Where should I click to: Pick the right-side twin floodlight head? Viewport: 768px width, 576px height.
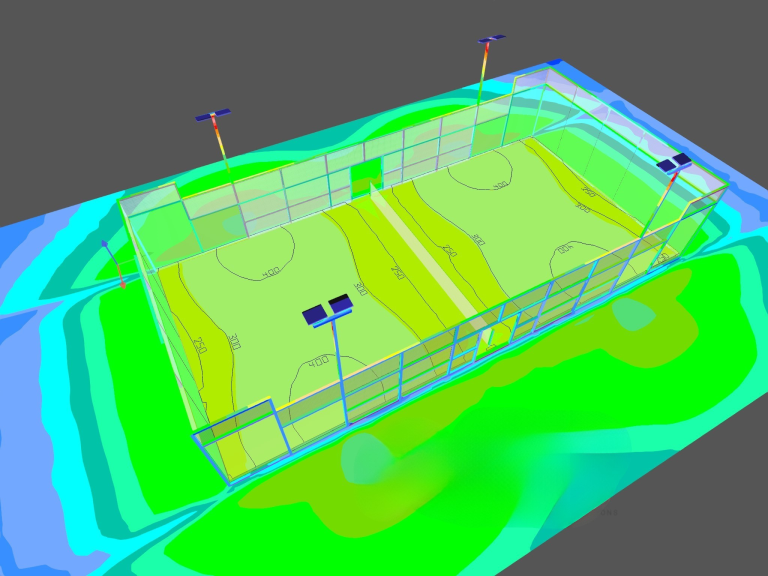(674, 162)
